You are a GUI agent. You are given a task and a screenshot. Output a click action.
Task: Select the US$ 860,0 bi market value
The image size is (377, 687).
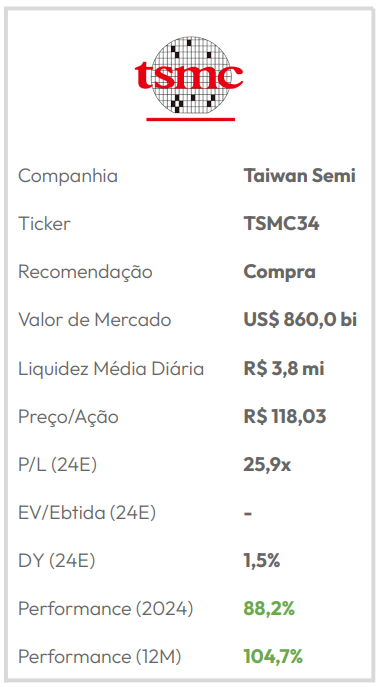[x=300, y=320]
